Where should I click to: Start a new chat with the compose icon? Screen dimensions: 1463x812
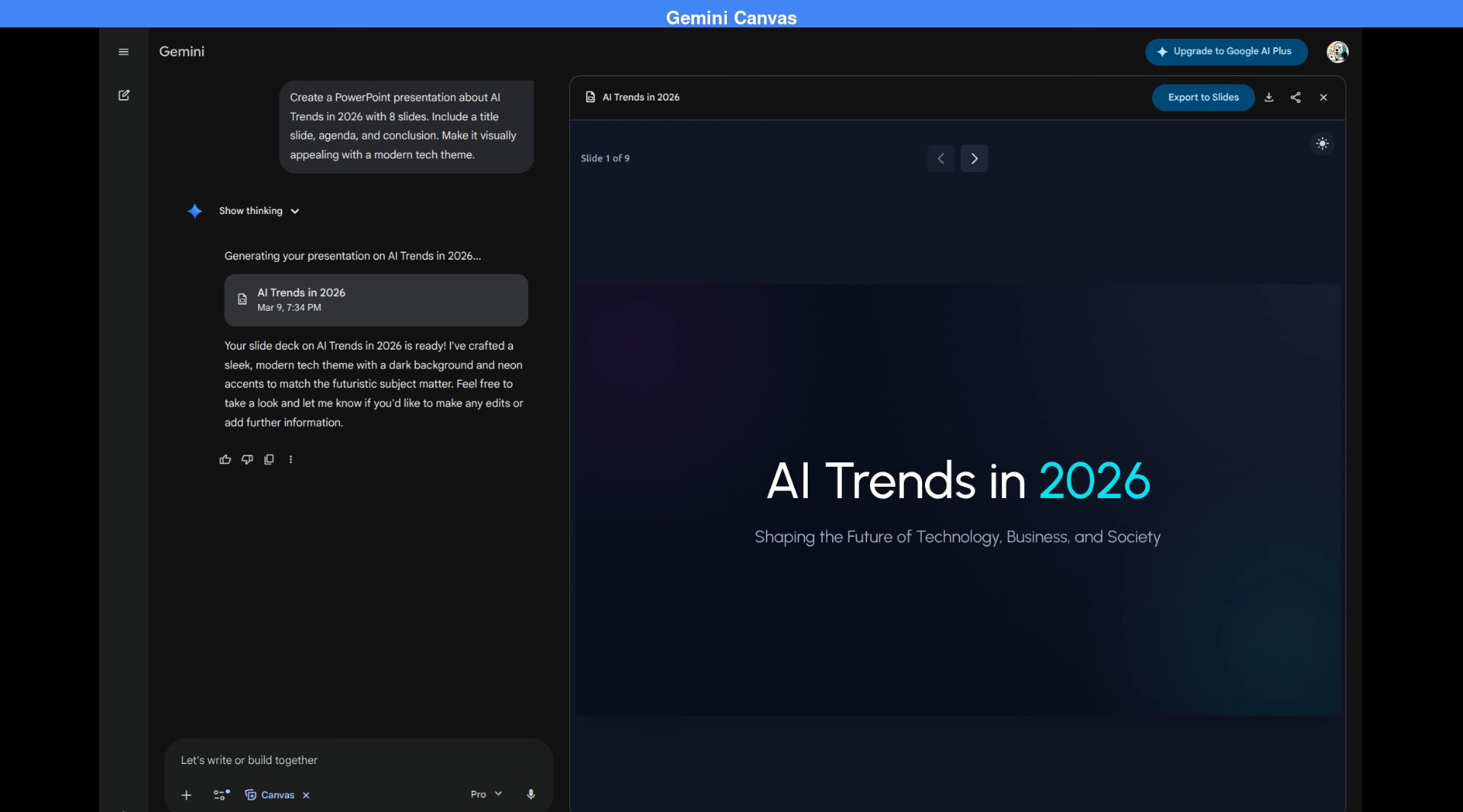point(123,95)
